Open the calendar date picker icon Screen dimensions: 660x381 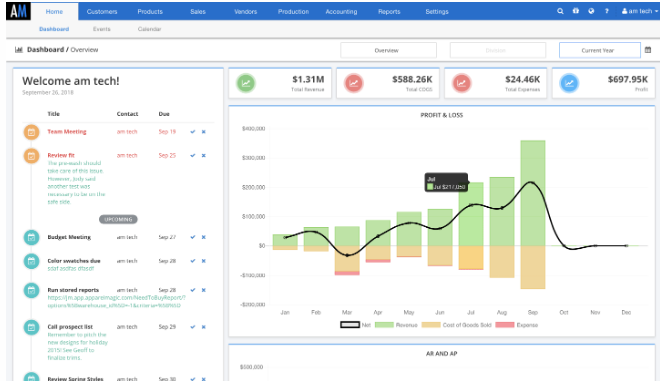pyautogui.click(x=648, y=50)
